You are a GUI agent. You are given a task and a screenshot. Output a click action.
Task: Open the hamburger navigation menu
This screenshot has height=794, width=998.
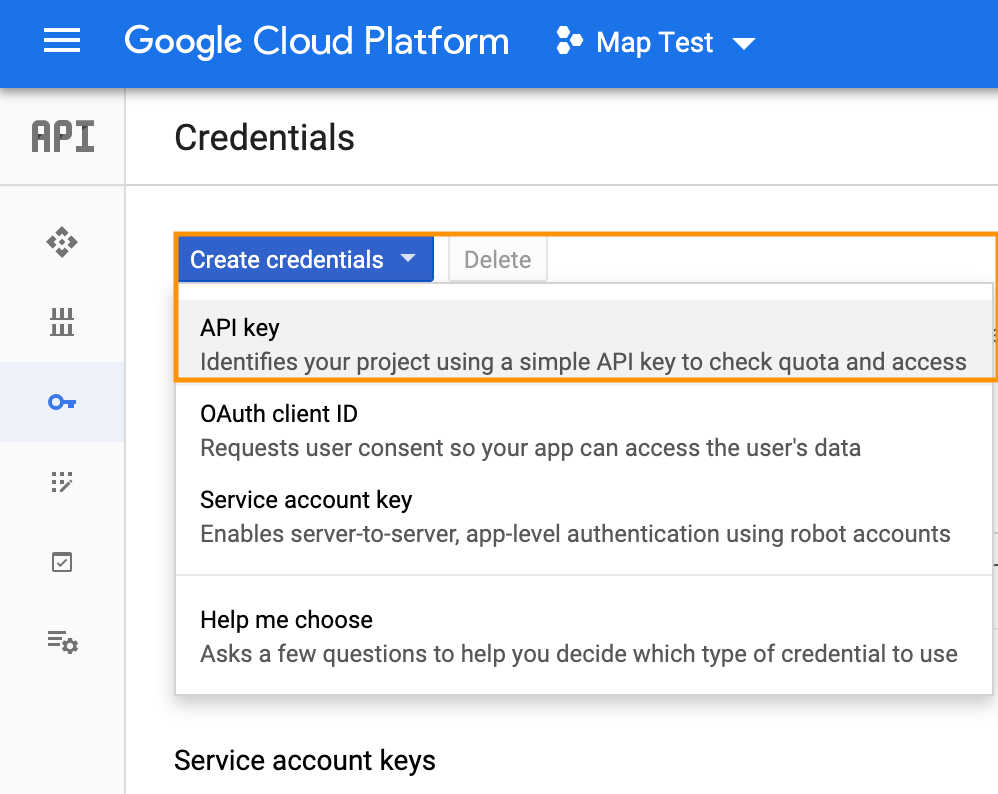click(62, 41)
